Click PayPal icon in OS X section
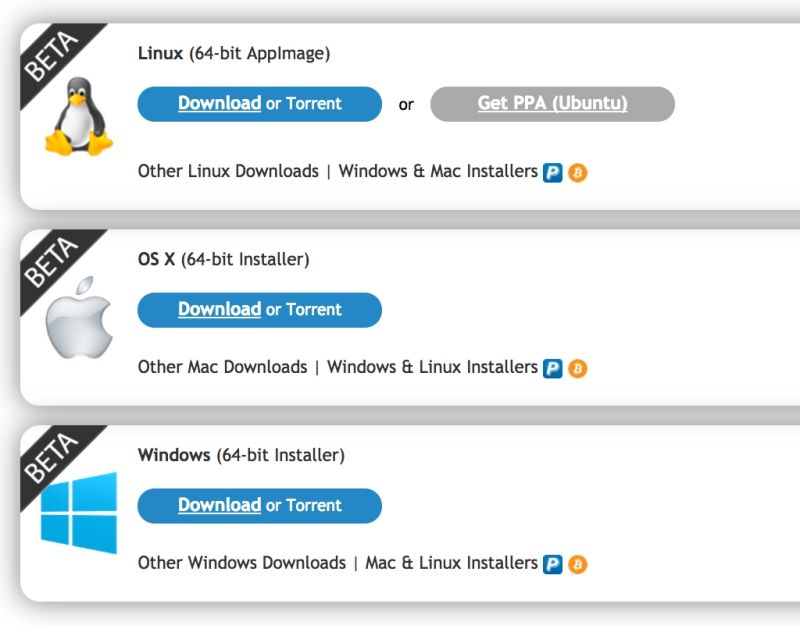This screenshot has width=800, height=625. click(553, 368)
